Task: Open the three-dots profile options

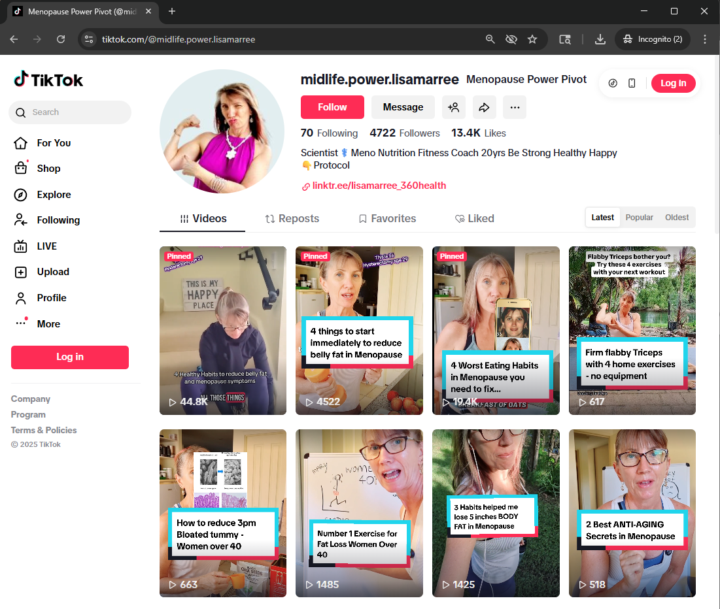Action: point(515,107)
